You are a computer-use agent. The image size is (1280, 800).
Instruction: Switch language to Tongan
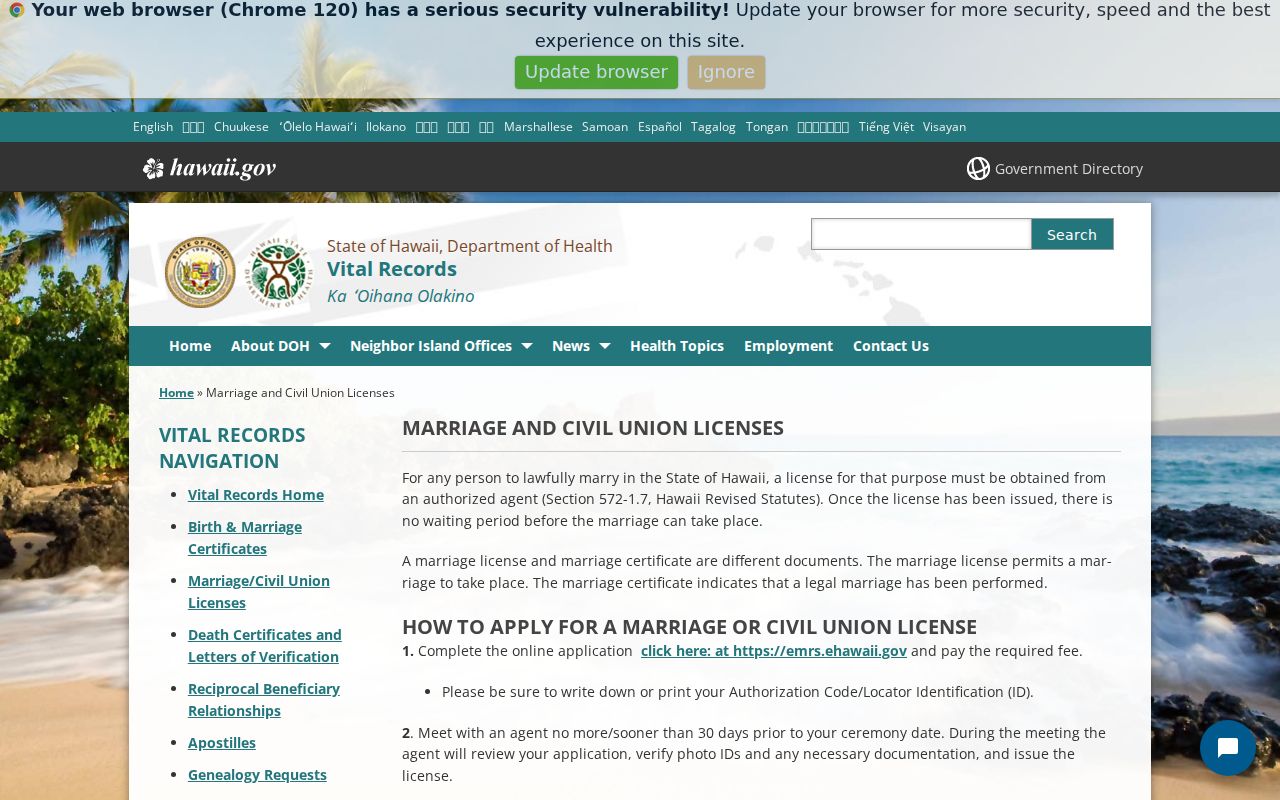point(767,127)
